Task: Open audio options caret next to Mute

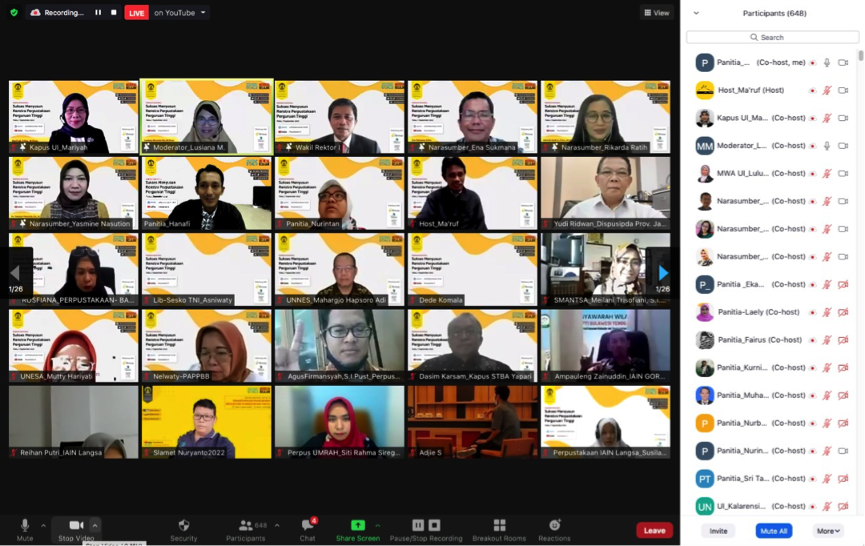Action: click(43, 525)
